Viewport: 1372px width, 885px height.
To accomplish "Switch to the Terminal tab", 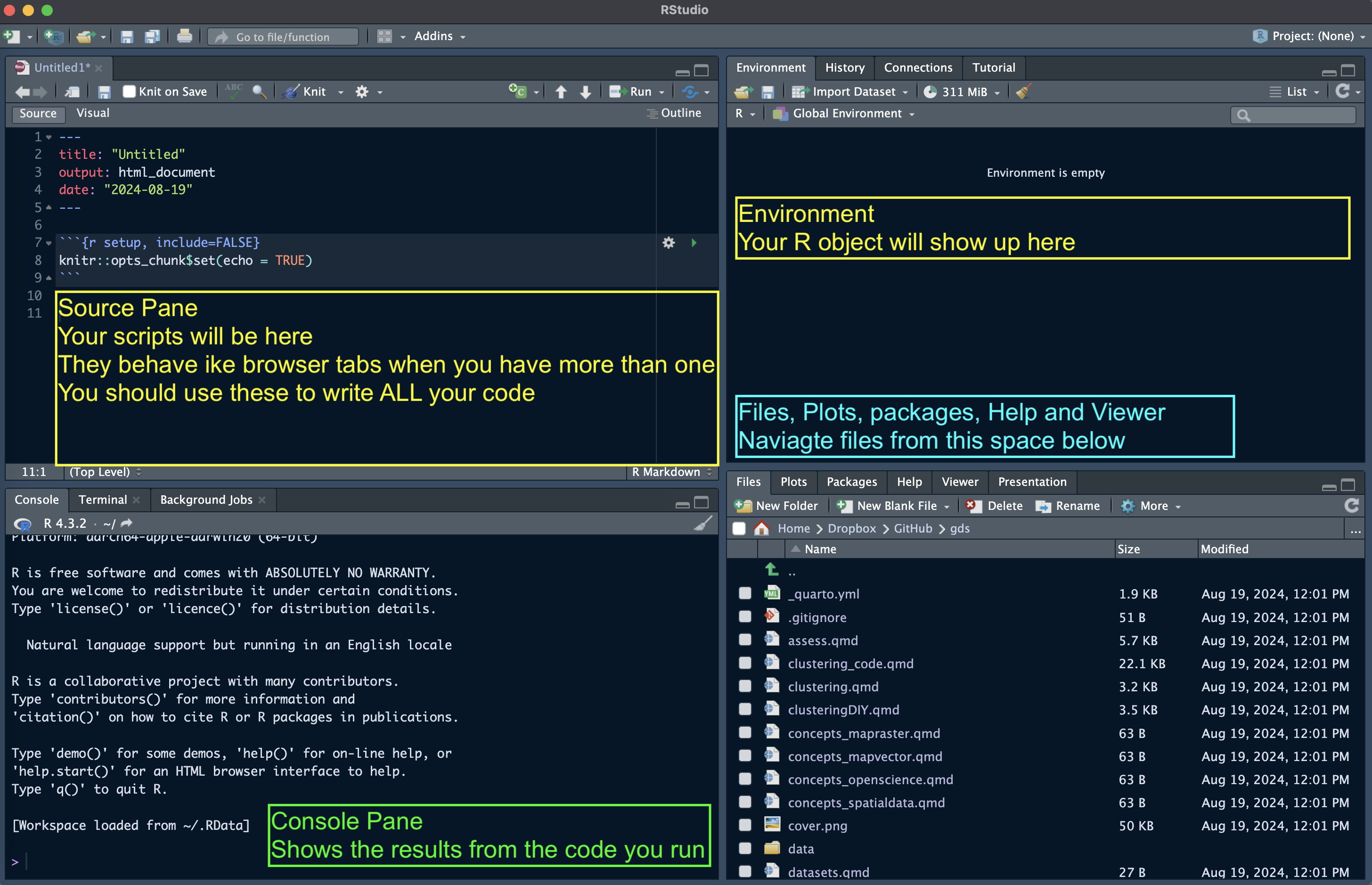I will pyautogui.click(x=102, y=500).
